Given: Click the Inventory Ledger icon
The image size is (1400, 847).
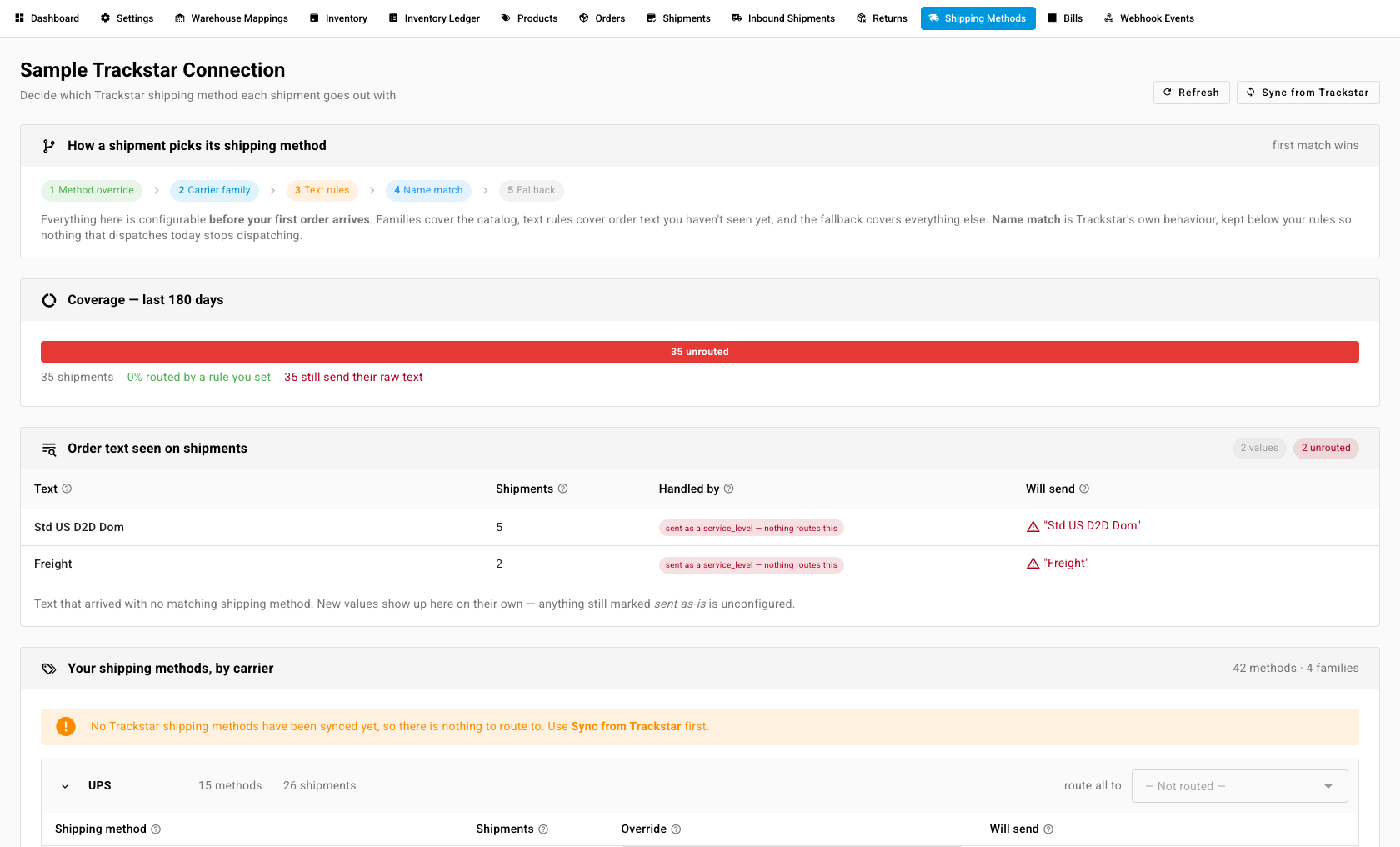Looking at the screenshot, I should (393, 18).
